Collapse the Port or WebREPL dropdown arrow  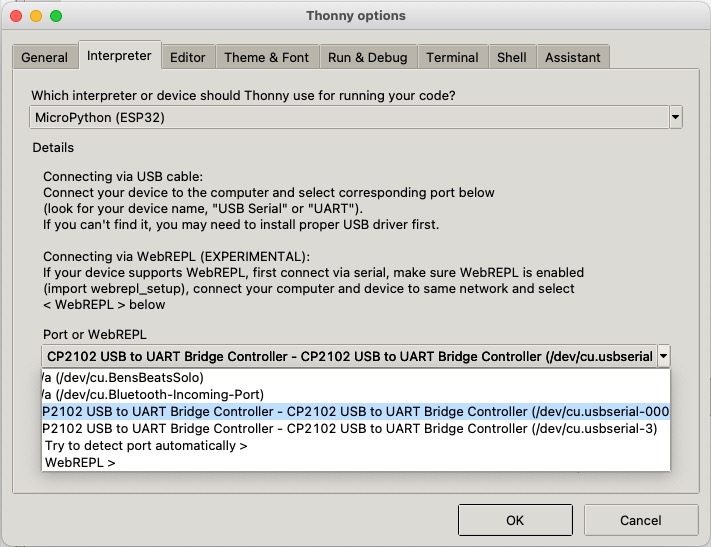point(664,356)
